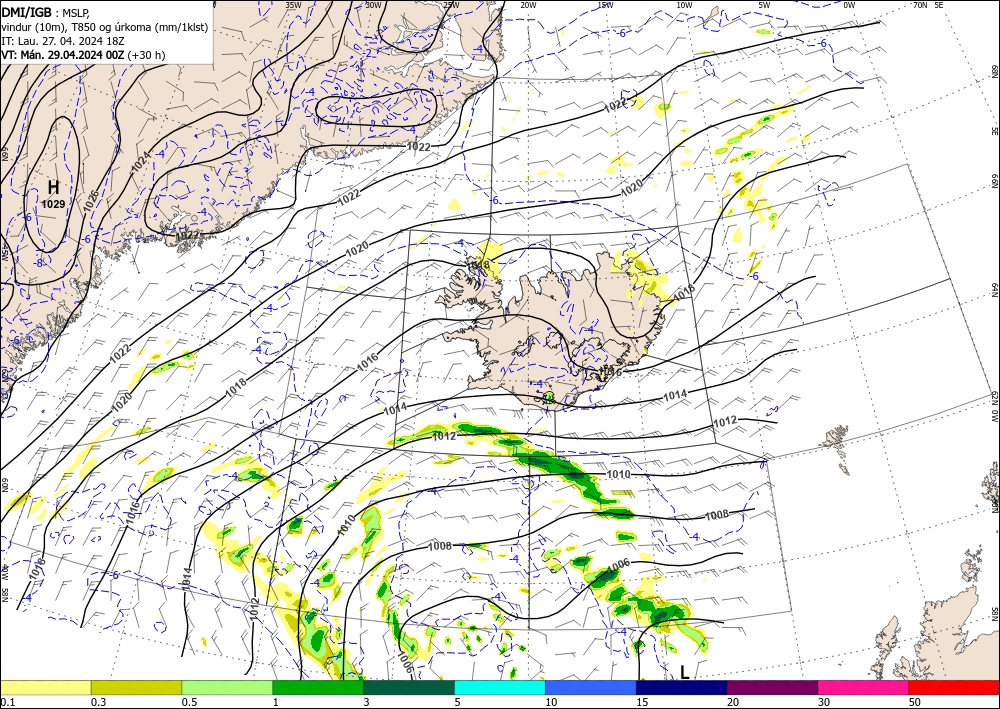1000x709 pixels.
Task: Click the light green 0.5–1 legend swatch
Action: (x=227, y=687)
